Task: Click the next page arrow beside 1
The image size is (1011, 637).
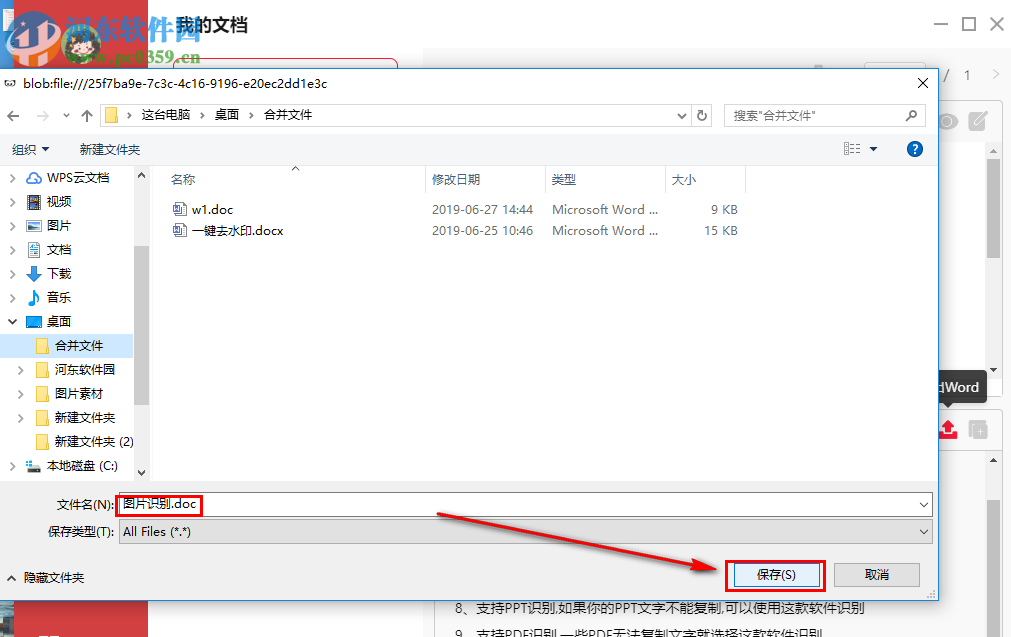Action: [x=997, y=74]
